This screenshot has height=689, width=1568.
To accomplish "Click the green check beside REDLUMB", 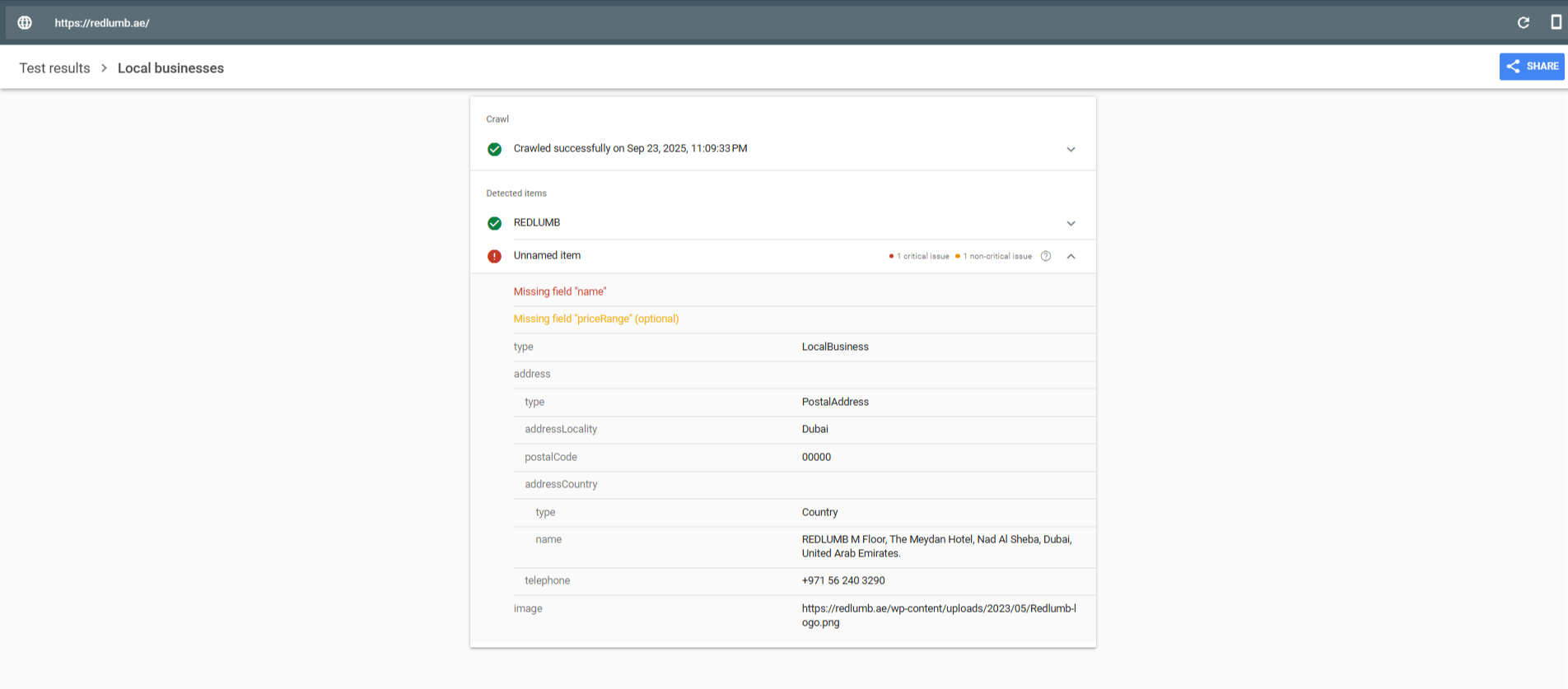I will tap(494, 223).
